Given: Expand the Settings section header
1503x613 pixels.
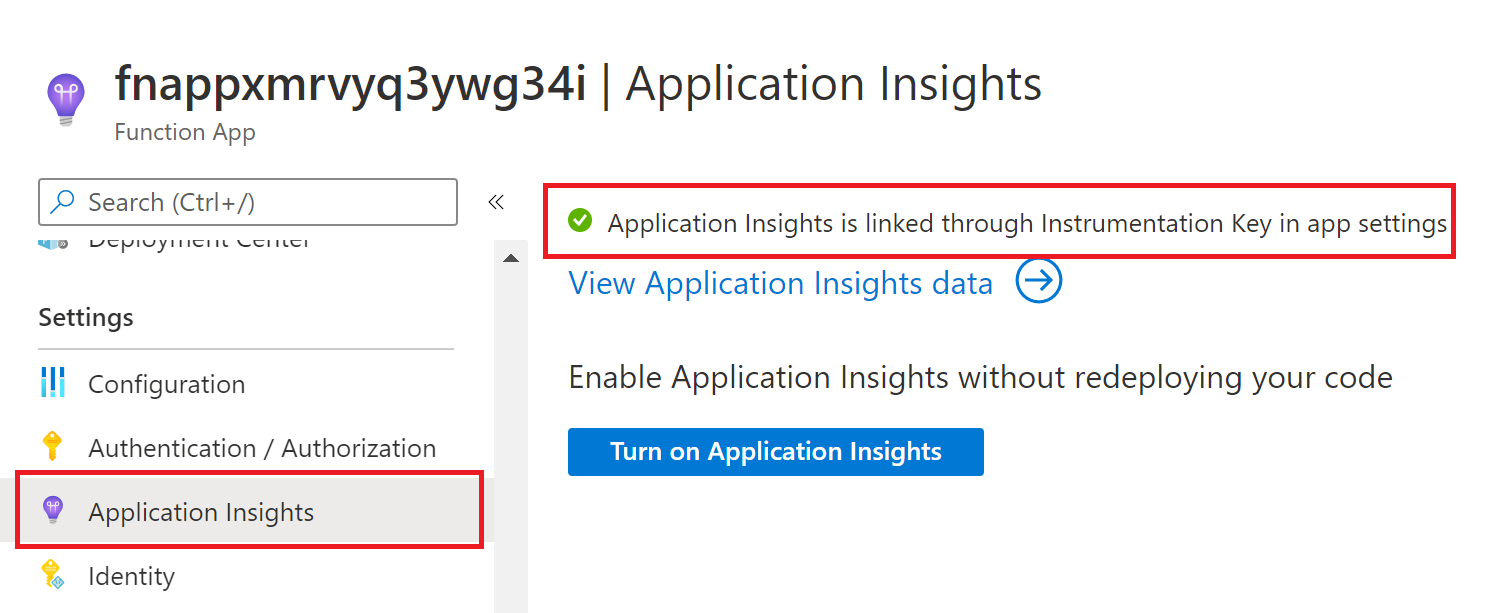Looking at the screenshot, I should (x=85, y=317).
